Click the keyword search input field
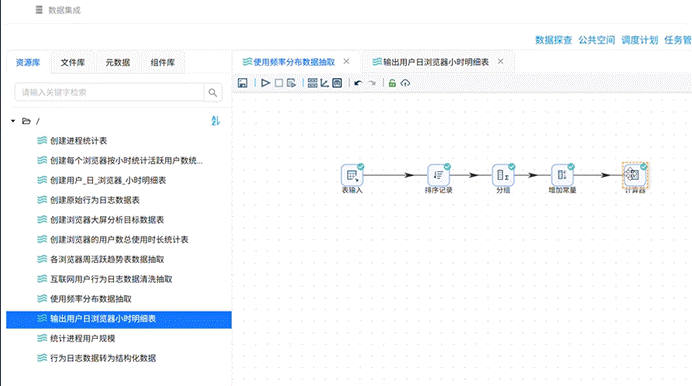This screenshot has width=692, height=386. 109,93
